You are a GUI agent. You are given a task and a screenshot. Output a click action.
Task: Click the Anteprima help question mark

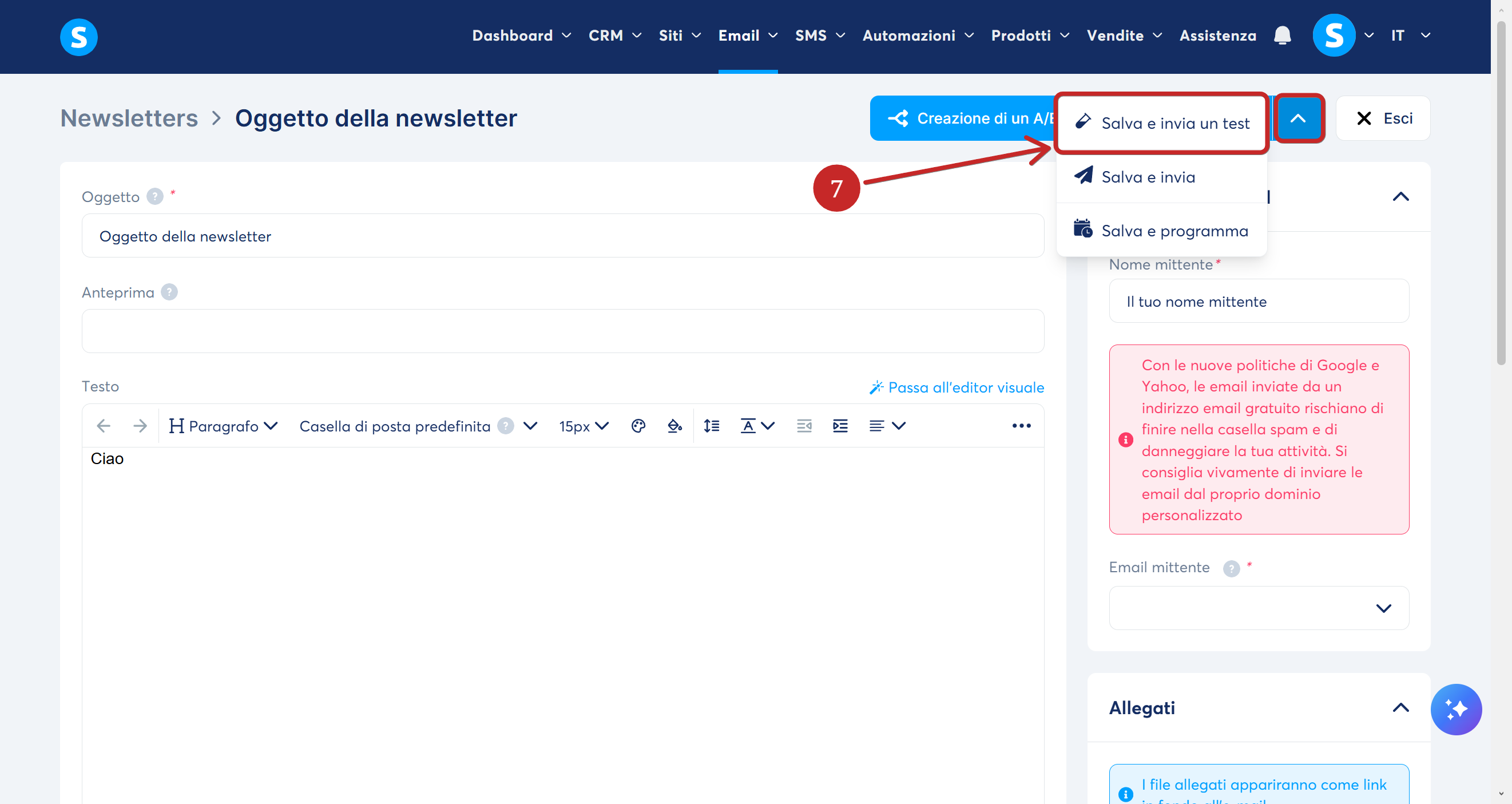point(169,292)
